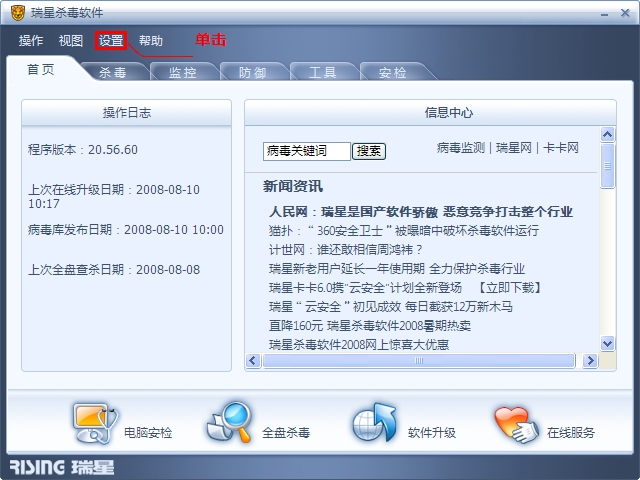Click the scroll down arrow in 信息中心
This screenshot has width=640, height=480.
click(607, 343)
